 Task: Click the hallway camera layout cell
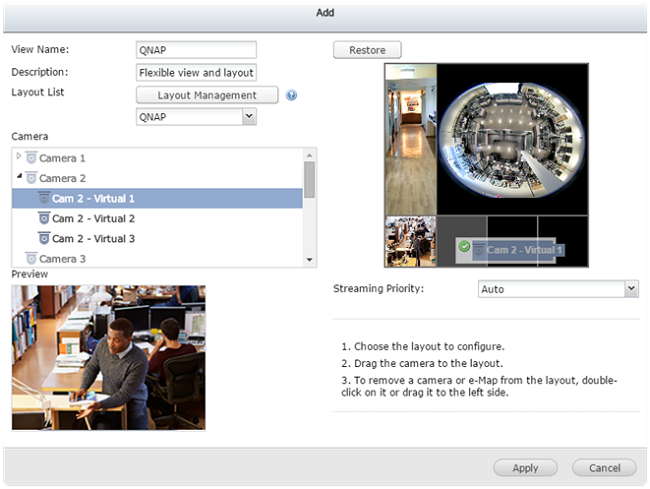tap(410, 139)
